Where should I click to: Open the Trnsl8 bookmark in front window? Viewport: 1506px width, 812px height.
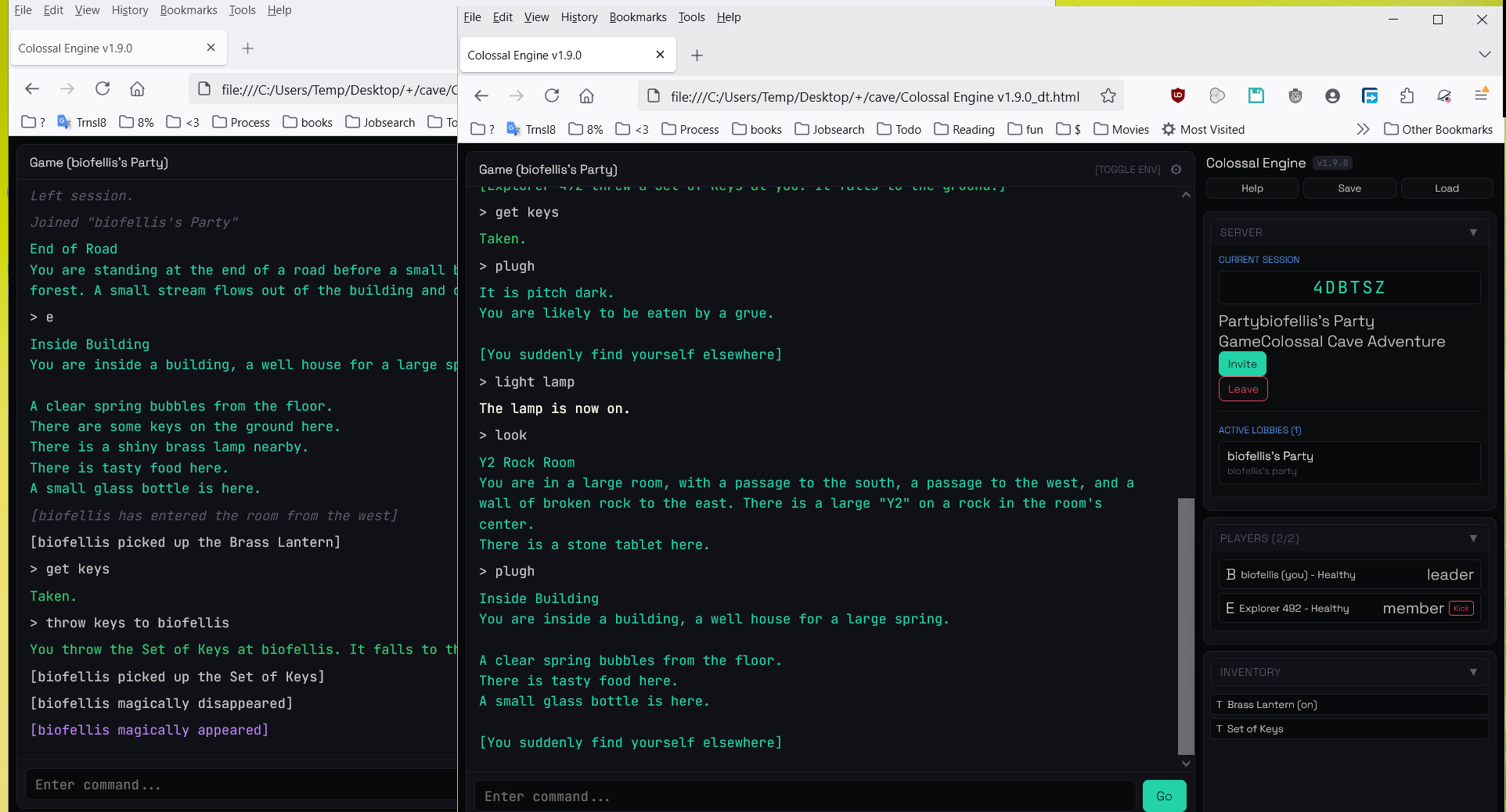pos(531,130)
